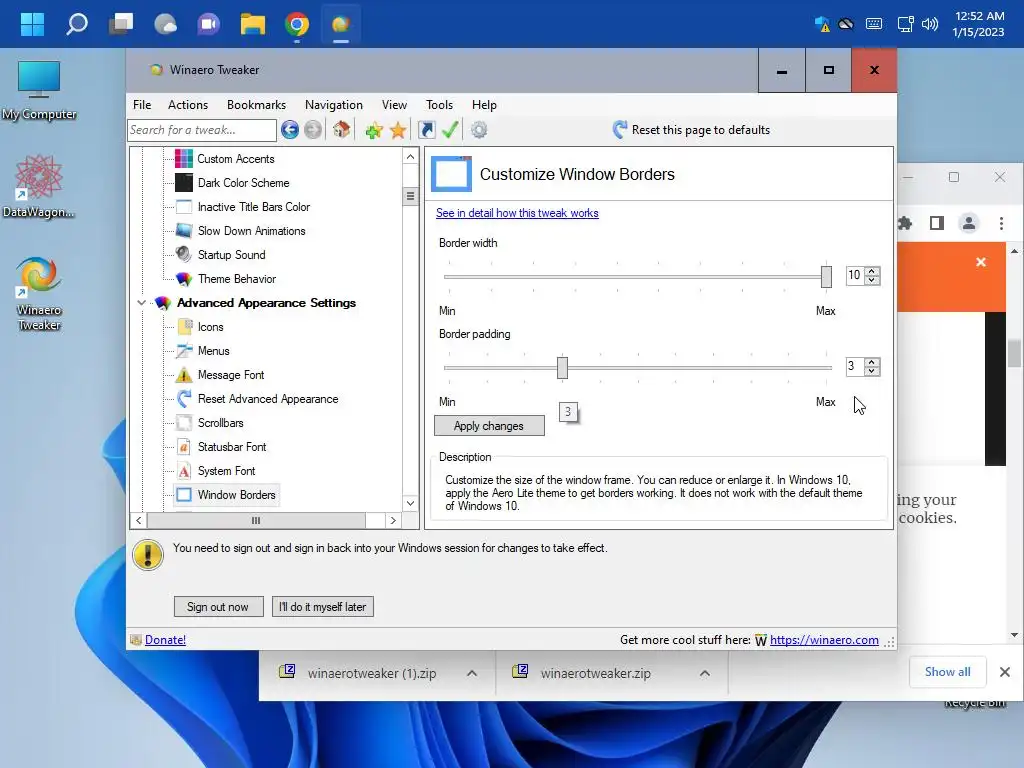Open the Donate! link
The image size is (1024, 768).
pyautogui.click(x=165, y=640)
